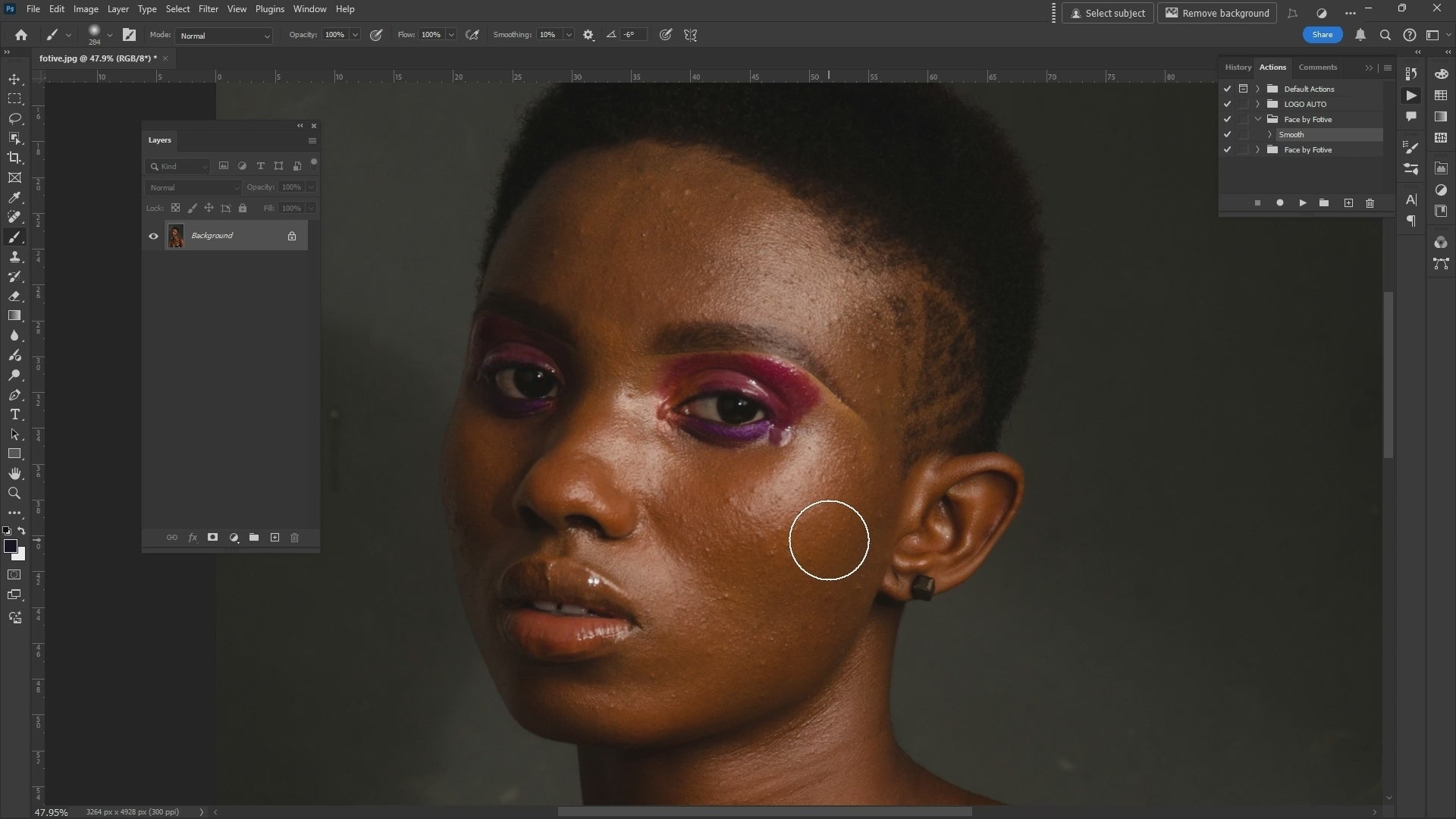The image size is (1456, 819).
Task: Open the Record new action icon
Action: tap(1279, 203)
